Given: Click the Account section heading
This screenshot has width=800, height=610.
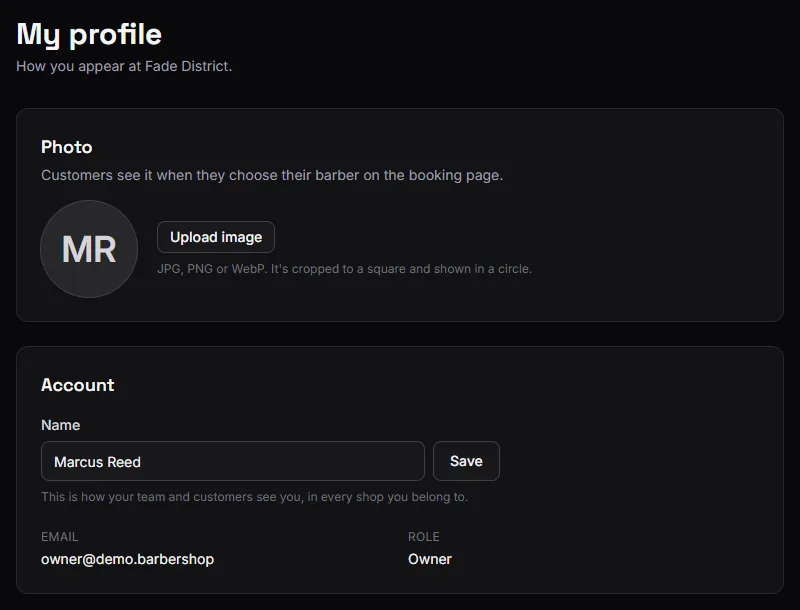Looking at the screenshot, I should tap(78, 385).
